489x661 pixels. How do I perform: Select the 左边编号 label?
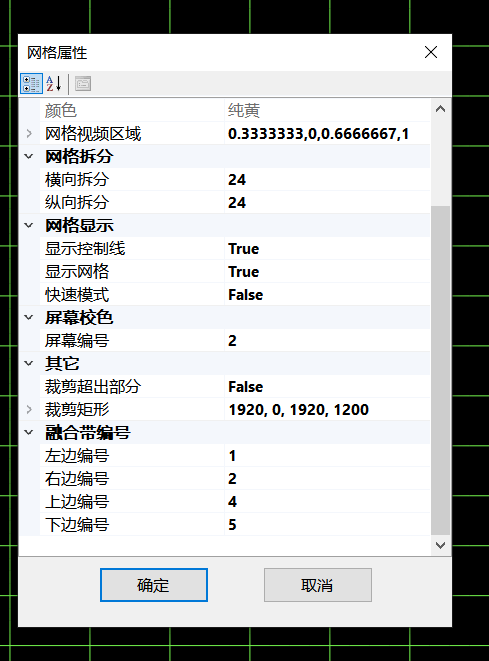[x=77, y=455]
